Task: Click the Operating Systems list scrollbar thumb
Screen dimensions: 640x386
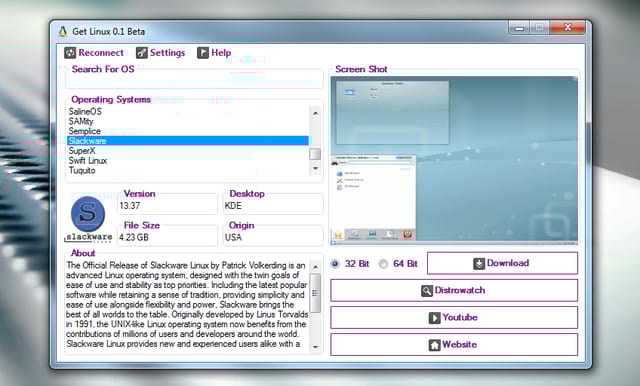Action: 315,154
